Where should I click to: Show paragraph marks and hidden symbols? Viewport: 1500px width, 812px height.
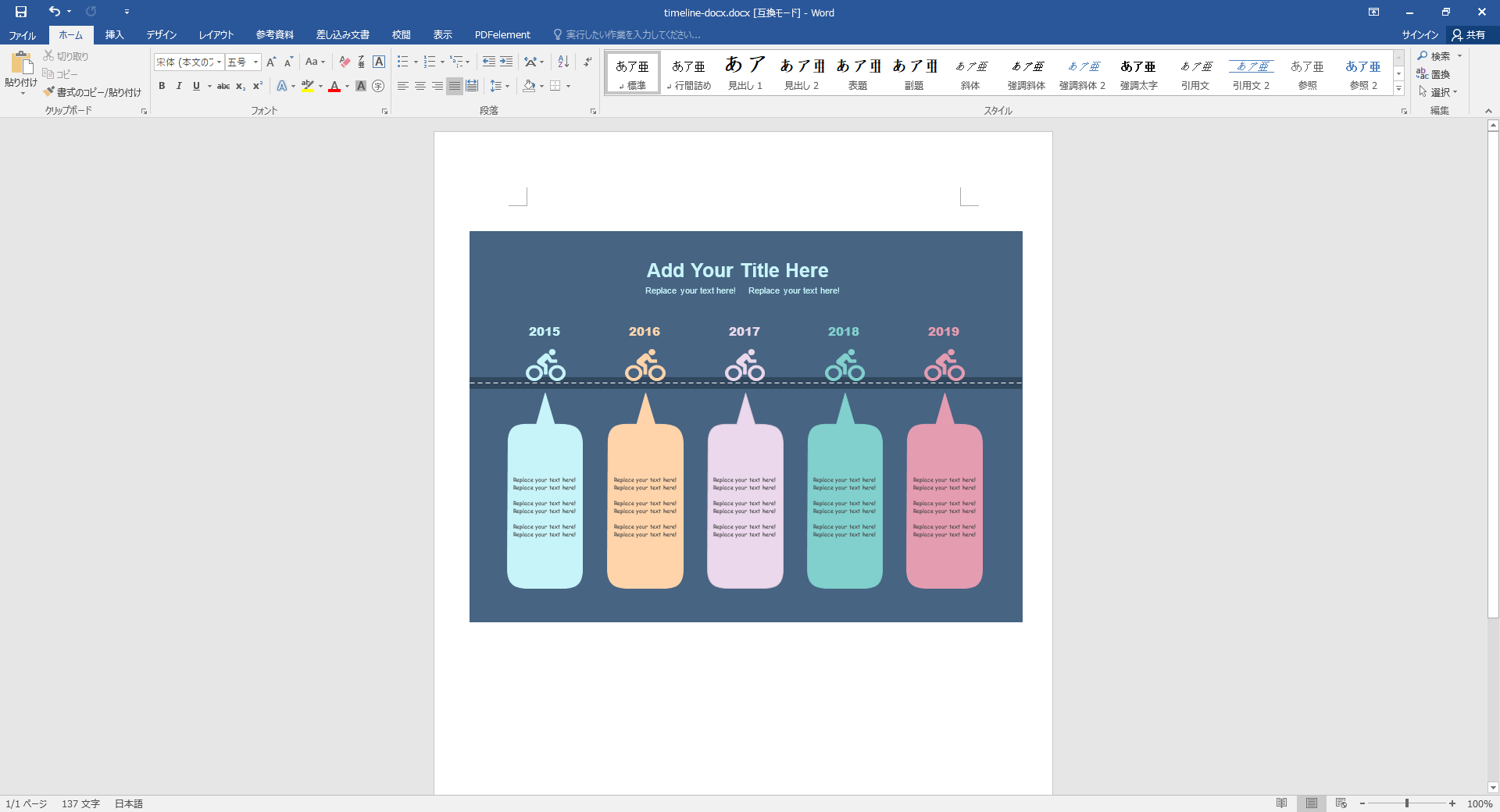click(587, 62)
